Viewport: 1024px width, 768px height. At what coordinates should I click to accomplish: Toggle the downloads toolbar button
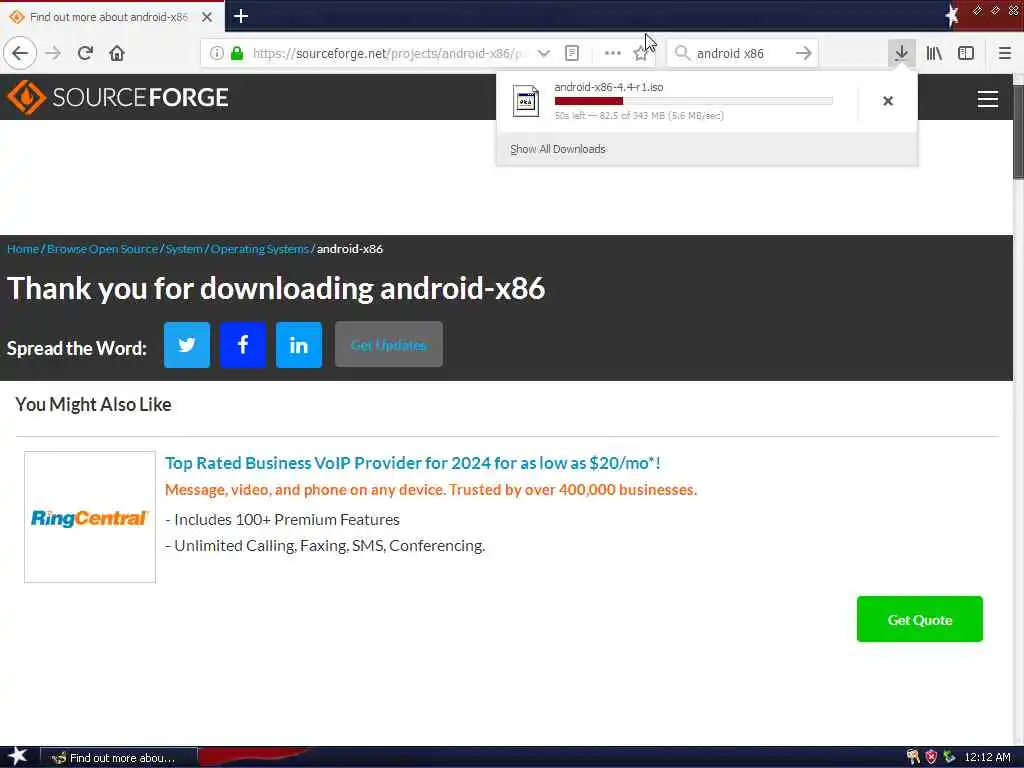(901, 54)
